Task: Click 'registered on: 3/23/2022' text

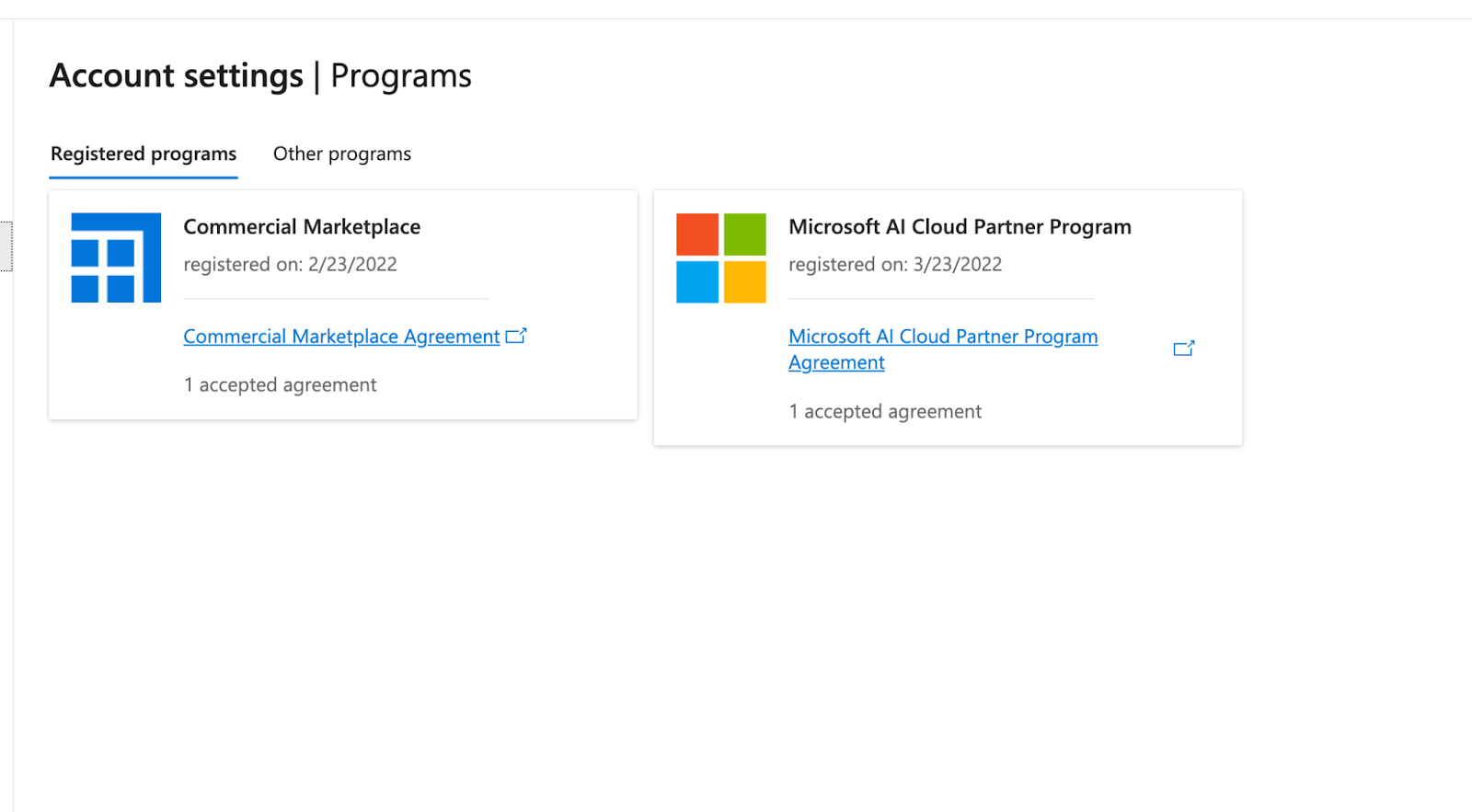Action: coord(895,265)
